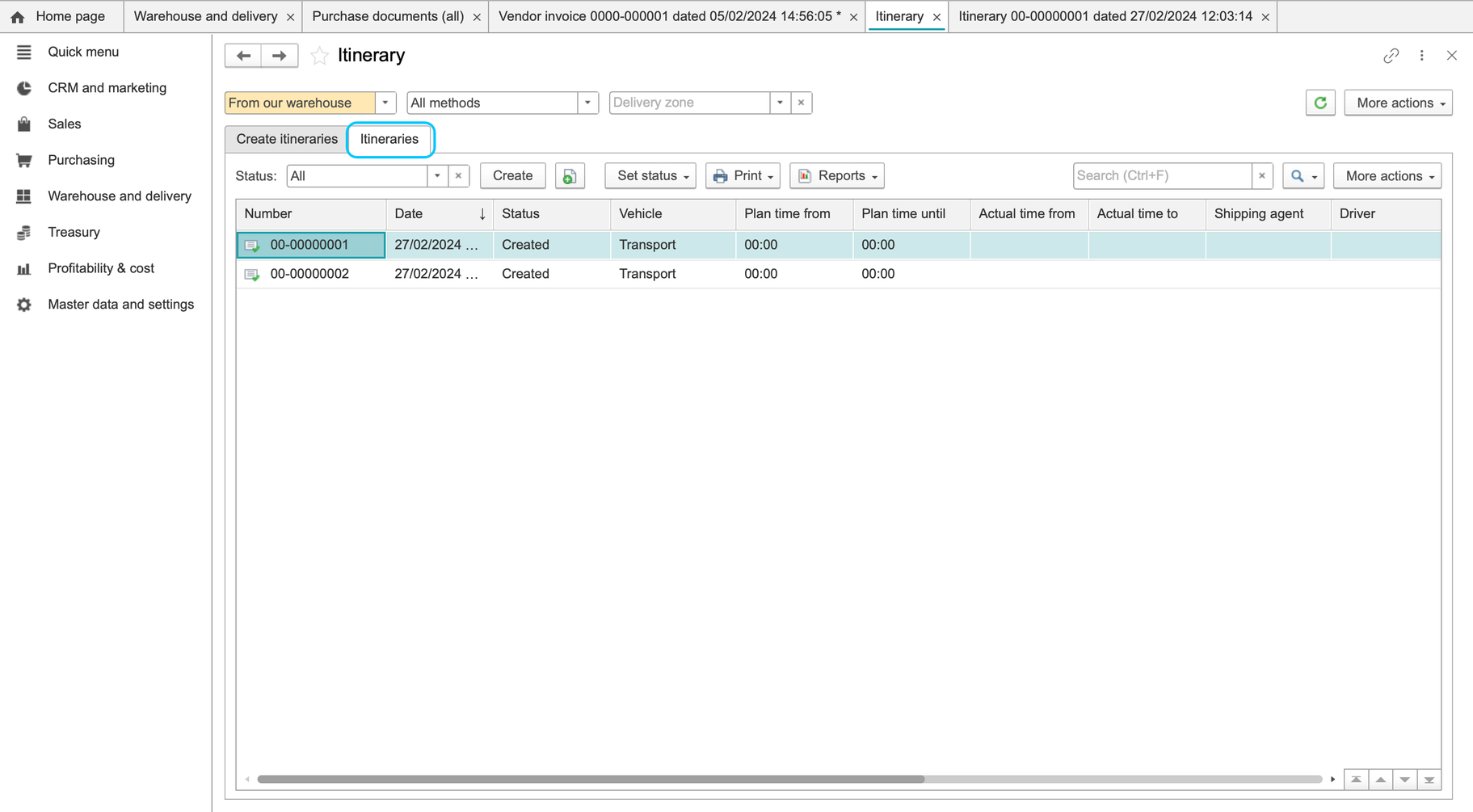Image resolution: width=1473 pixels, height=812 pixels.
Task: Open the three-dot options menu
Action: pyautogui.click(x=1422, y=55)
